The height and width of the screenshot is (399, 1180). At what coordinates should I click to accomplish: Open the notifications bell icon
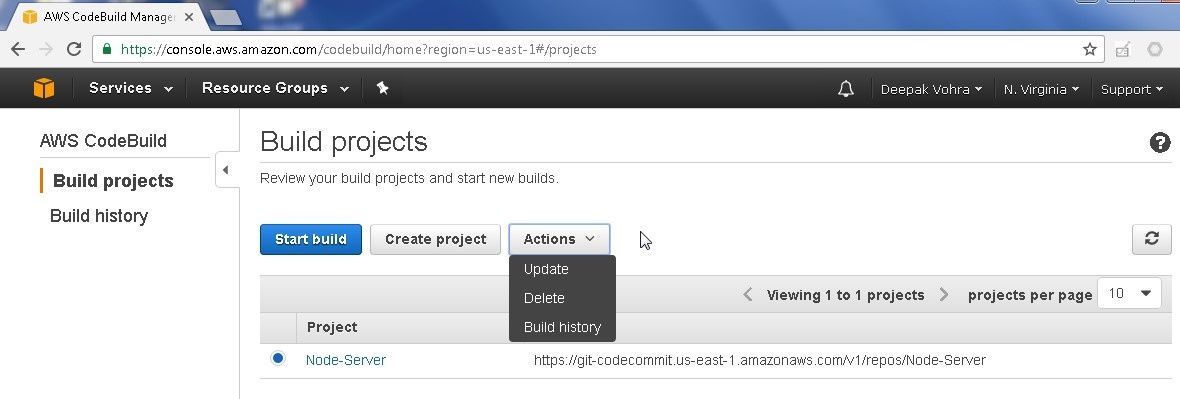[x=846, y=89]
